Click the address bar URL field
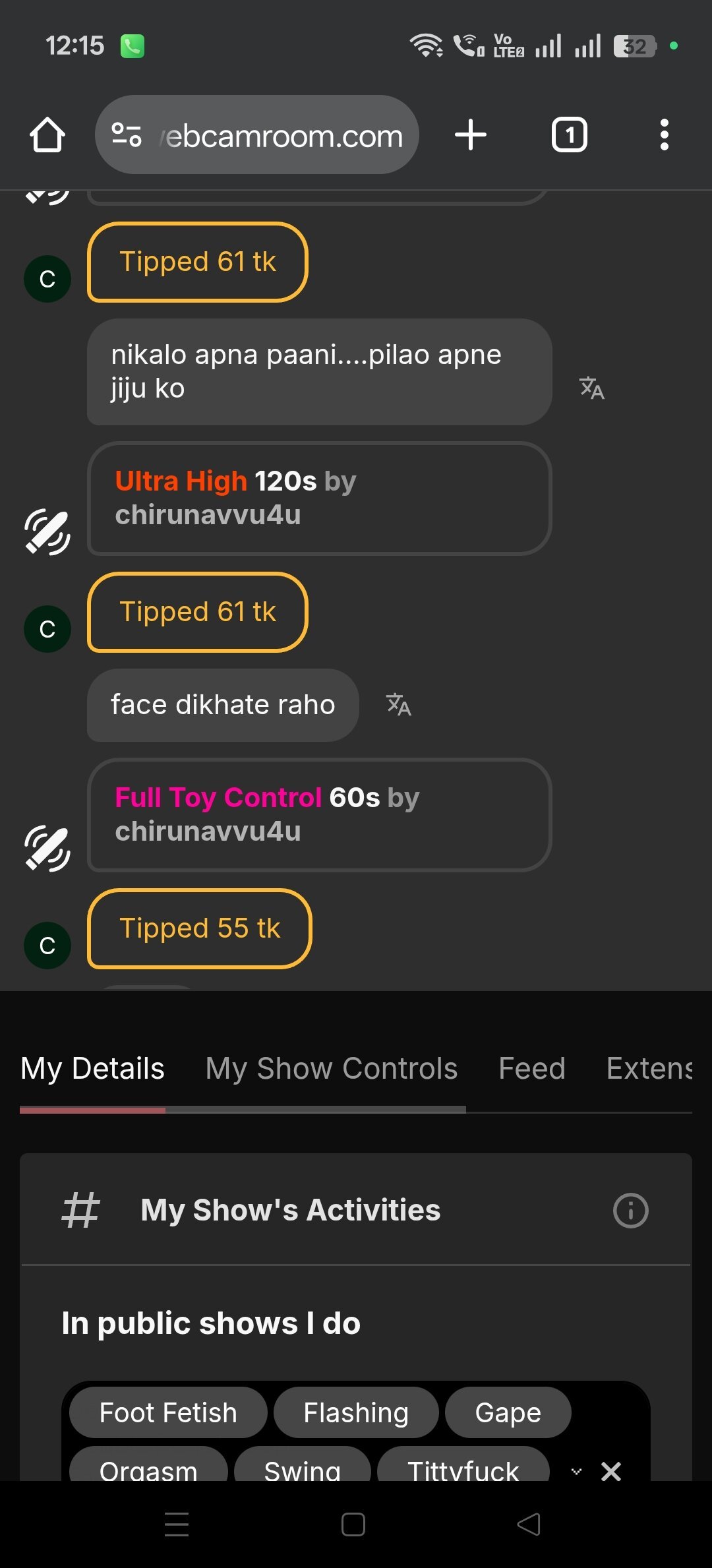This screenshot has height=1568, width=712. [283, 136]
